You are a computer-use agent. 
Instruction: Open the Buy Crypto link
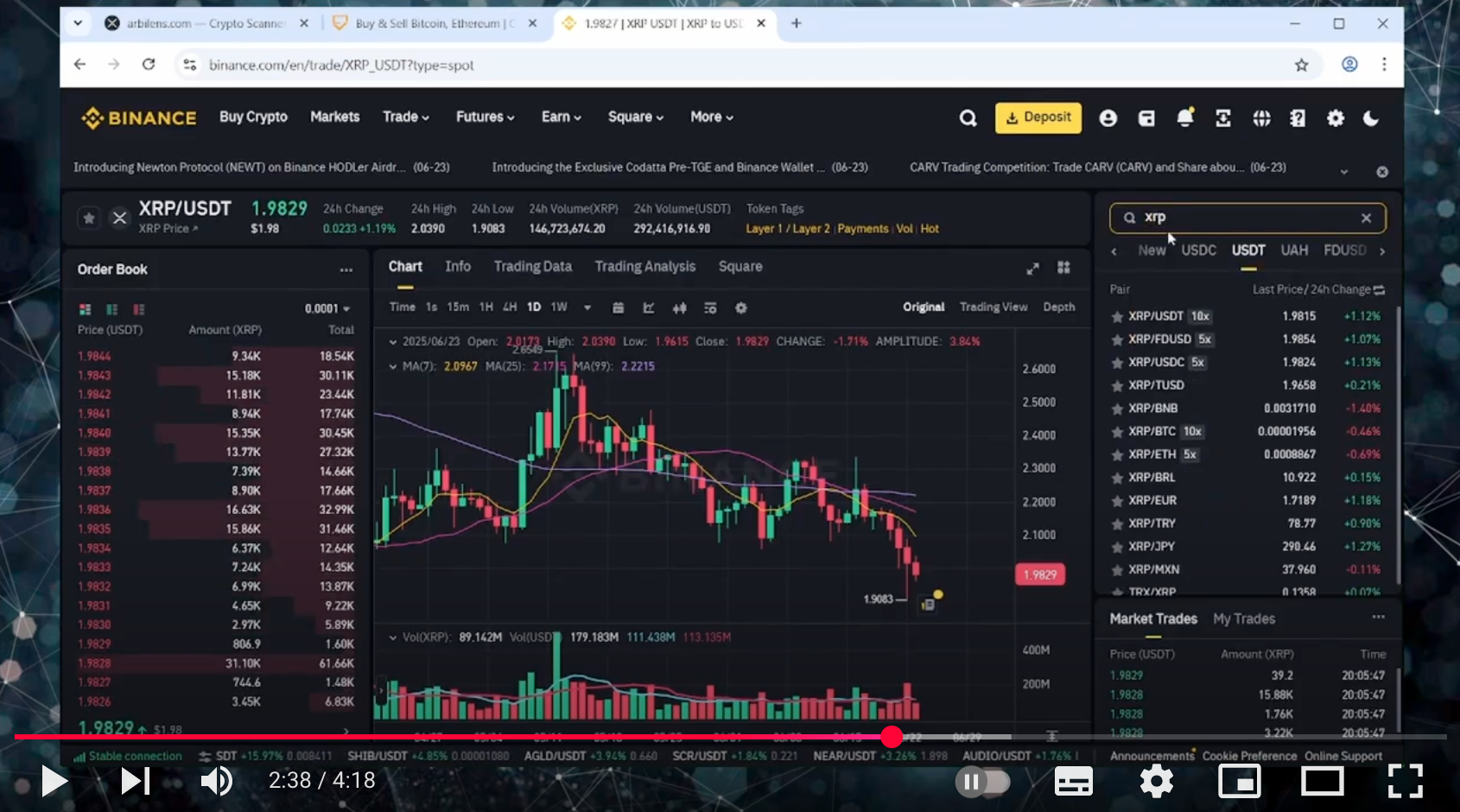253,117
